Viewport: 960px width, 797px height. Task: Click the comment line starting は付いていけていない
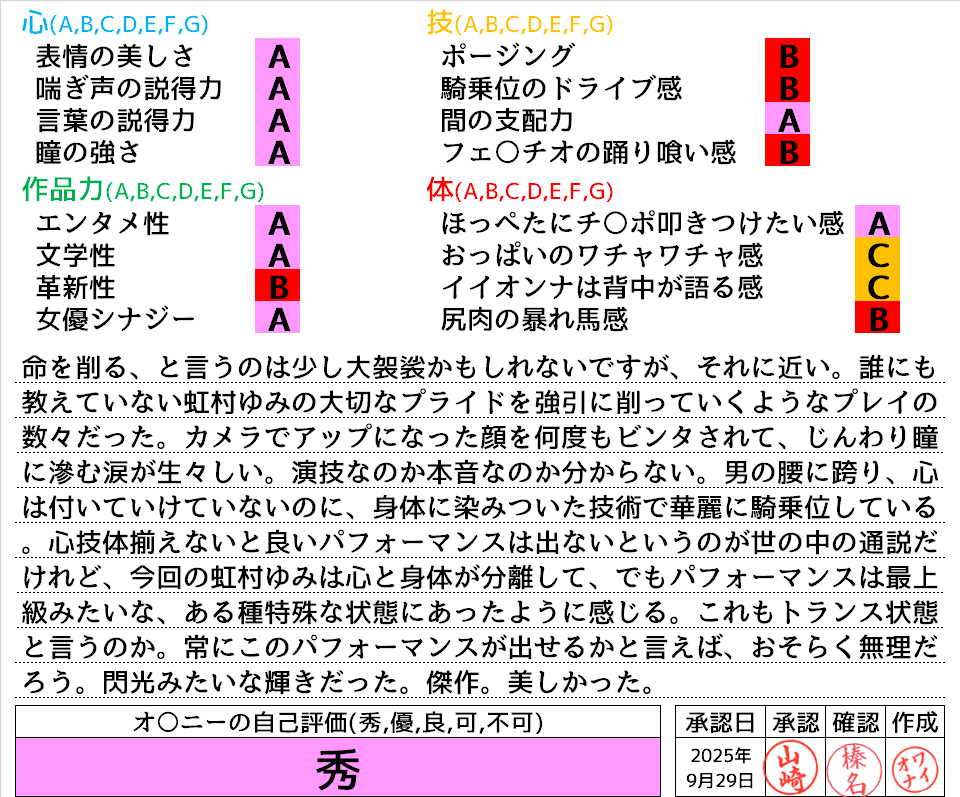coord(480,507)
